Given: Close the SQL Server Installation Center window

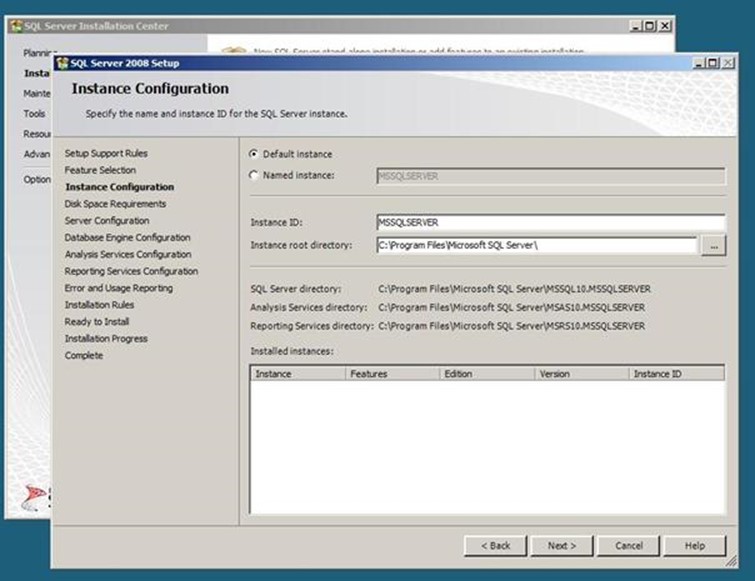Looking at the screenshot, I should (x=665, y=26).
